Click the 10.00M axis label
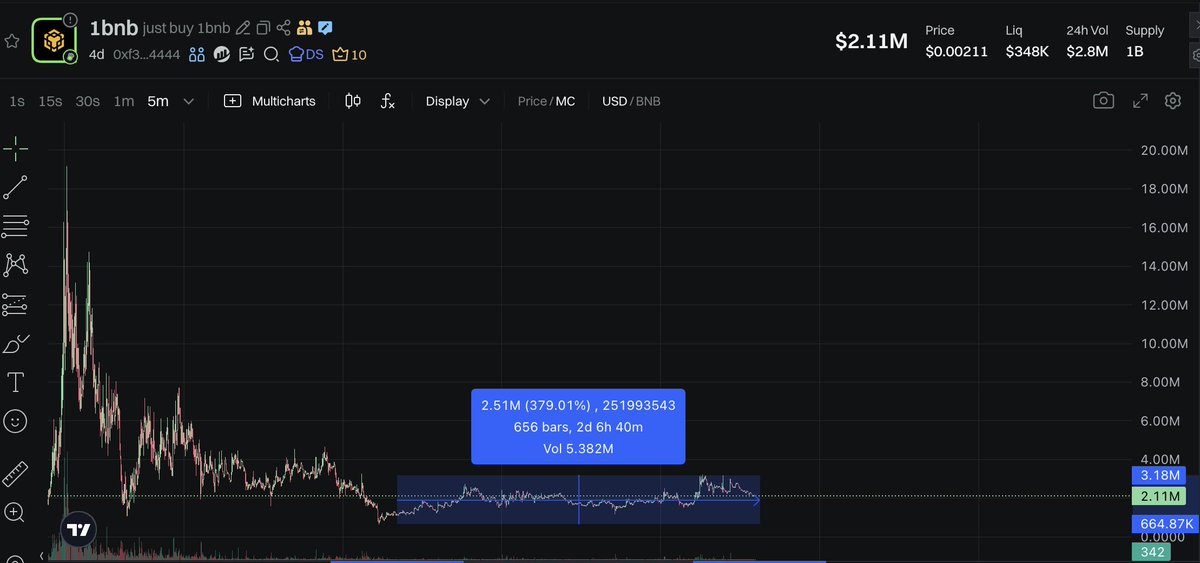Viewport: 1200px width, 563px height. pos(1164,344)
